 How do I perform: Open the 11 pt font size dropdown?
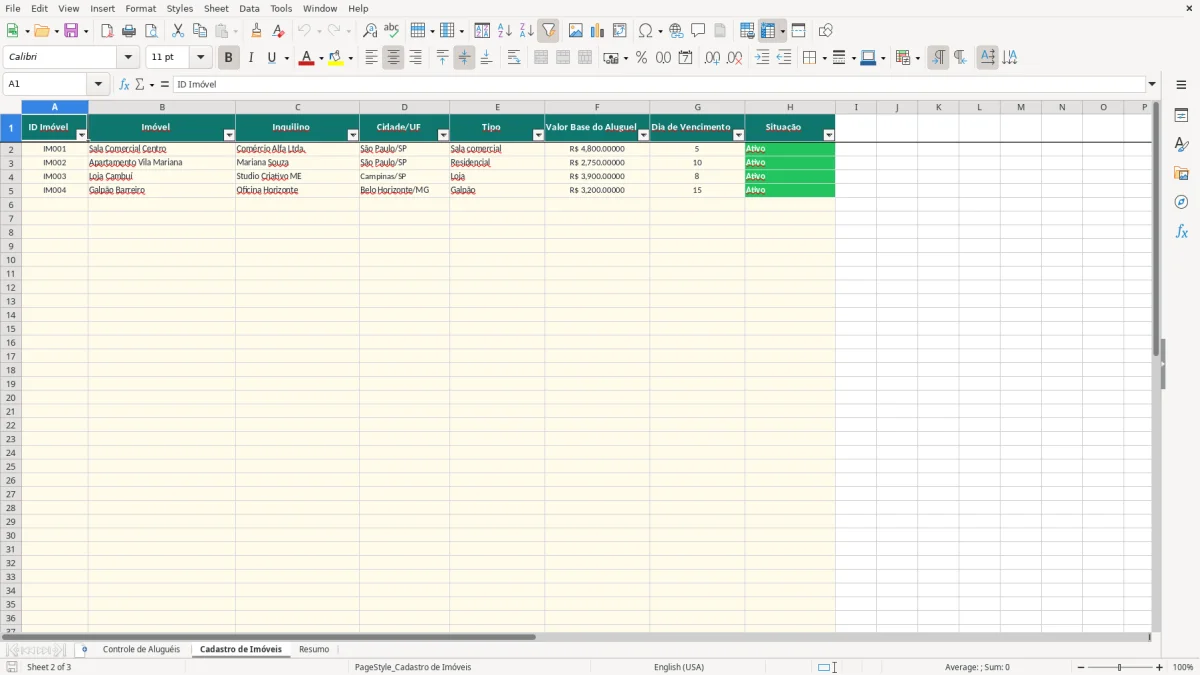200,58
